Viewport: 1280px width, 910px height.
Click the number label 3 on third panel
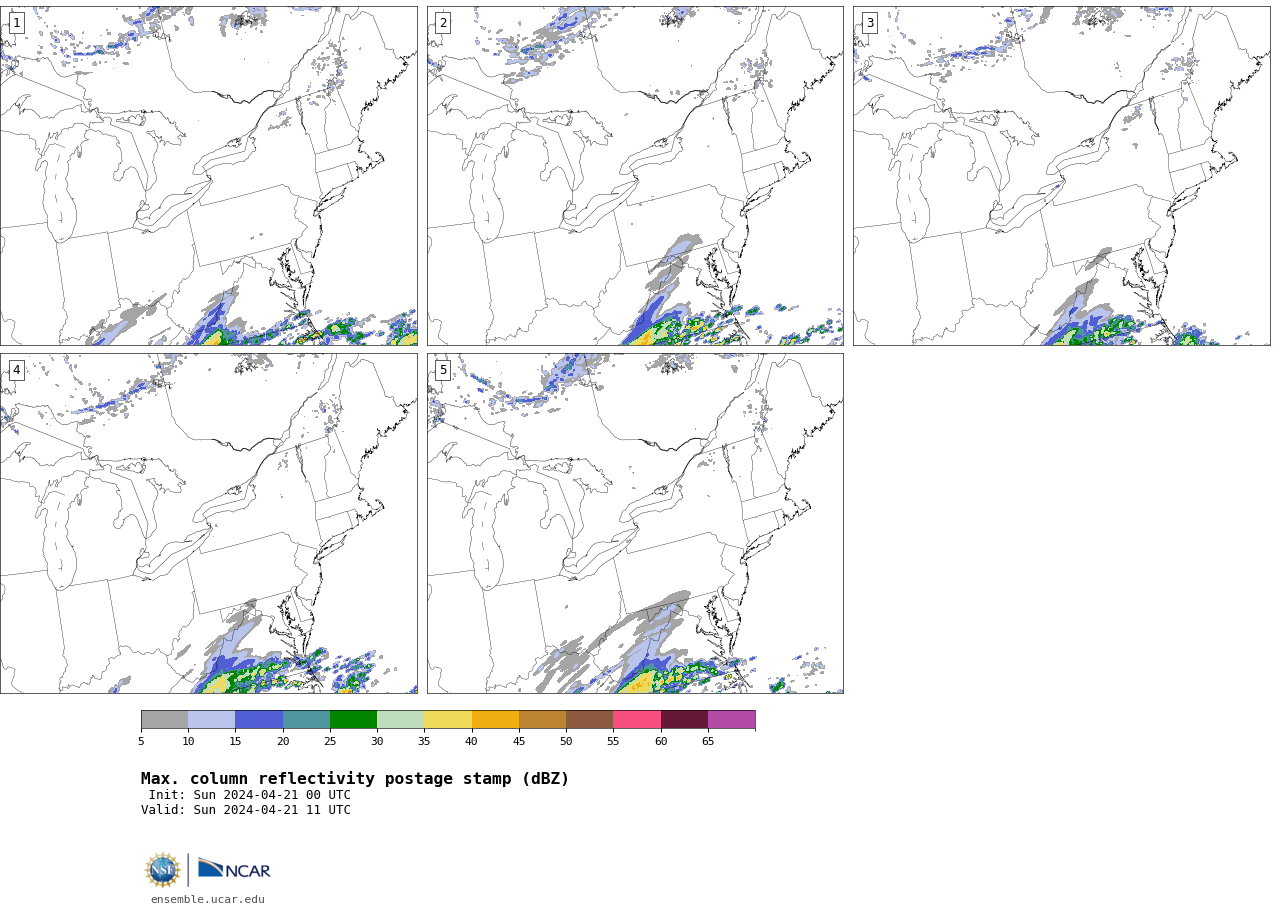[869, 23]
